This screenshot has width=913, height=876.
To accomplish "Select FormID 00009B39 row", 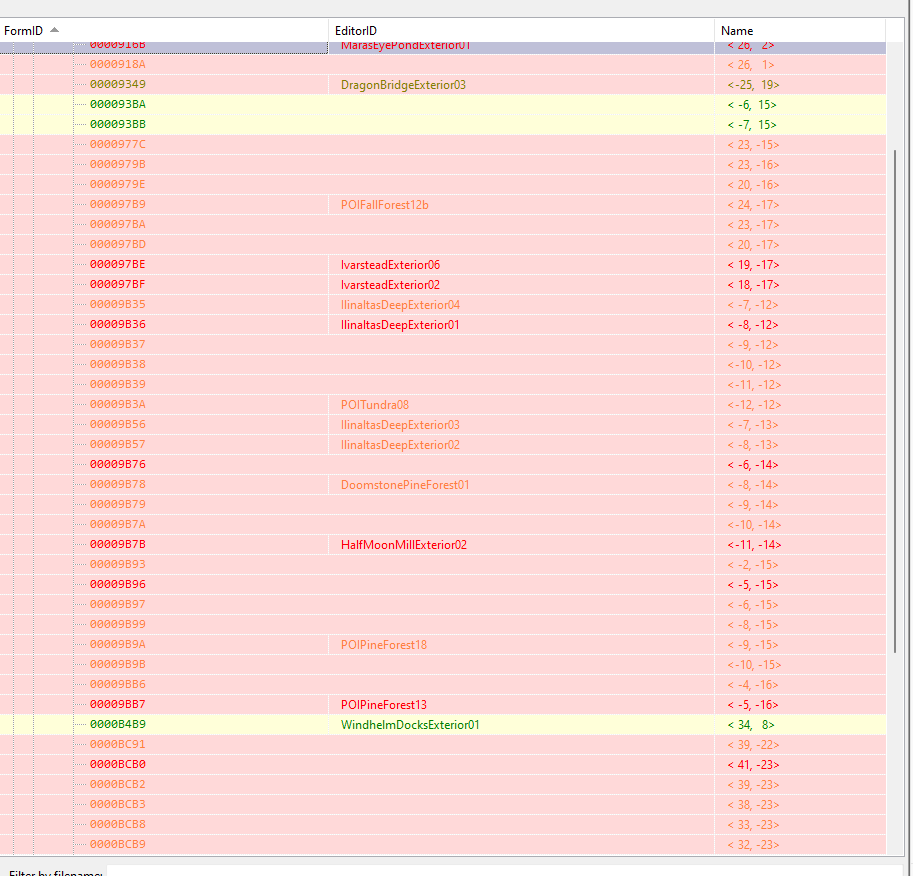I will [443, 385].
